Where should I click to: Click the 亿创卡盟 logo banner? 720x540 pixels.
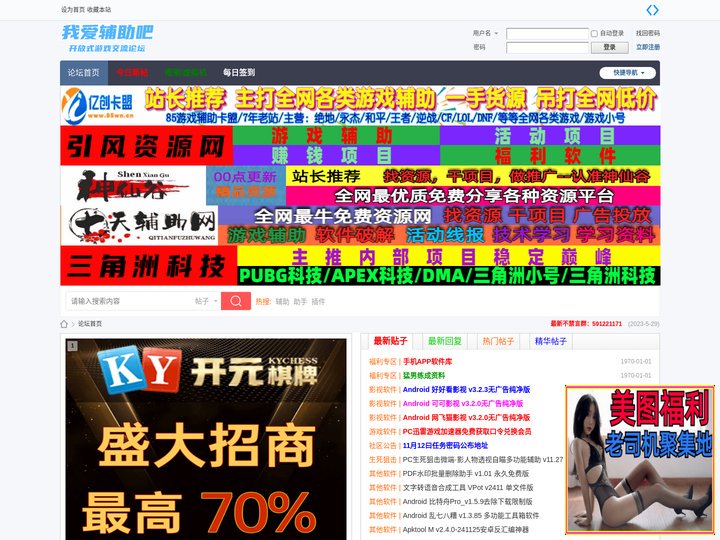point(100,106)
